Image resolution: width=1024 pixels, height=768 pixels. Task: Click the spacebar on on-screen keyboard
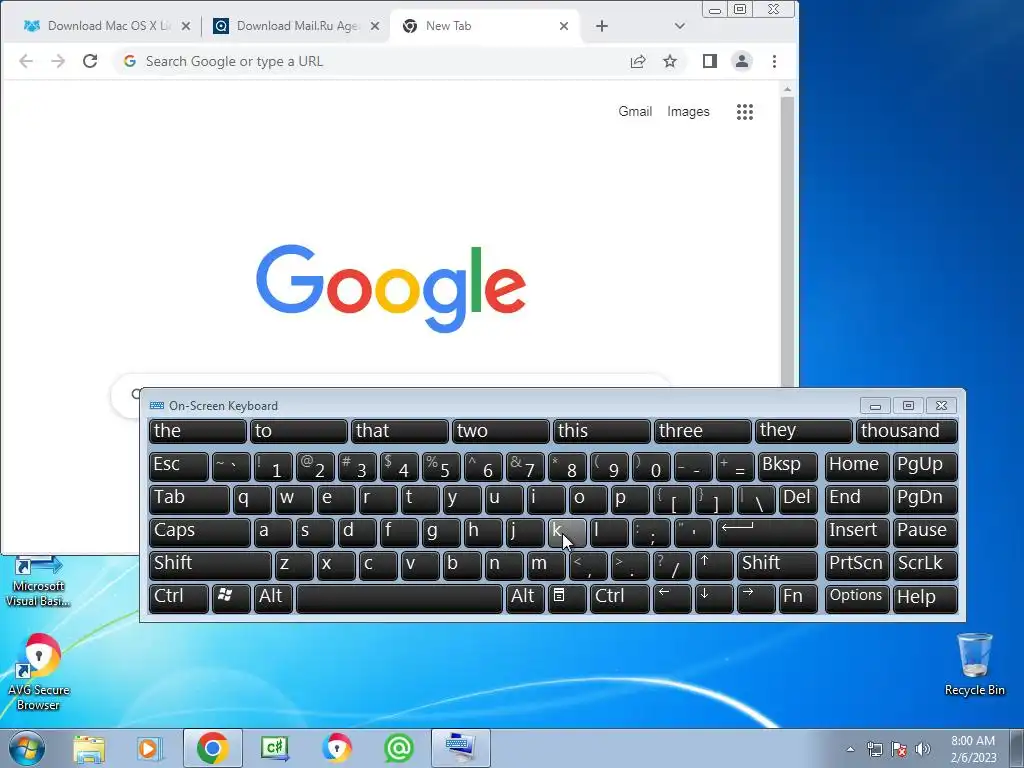[399, 598]
